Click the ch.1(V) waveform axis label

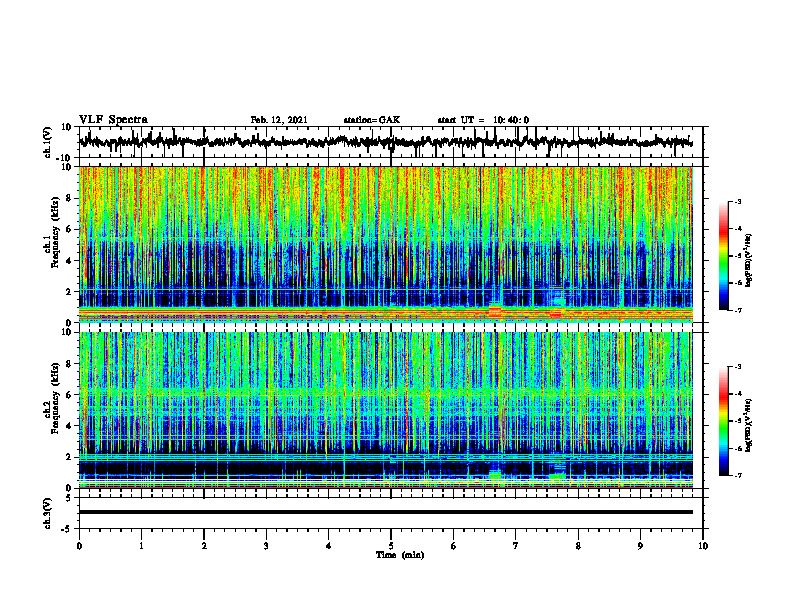tap(48, 142)
